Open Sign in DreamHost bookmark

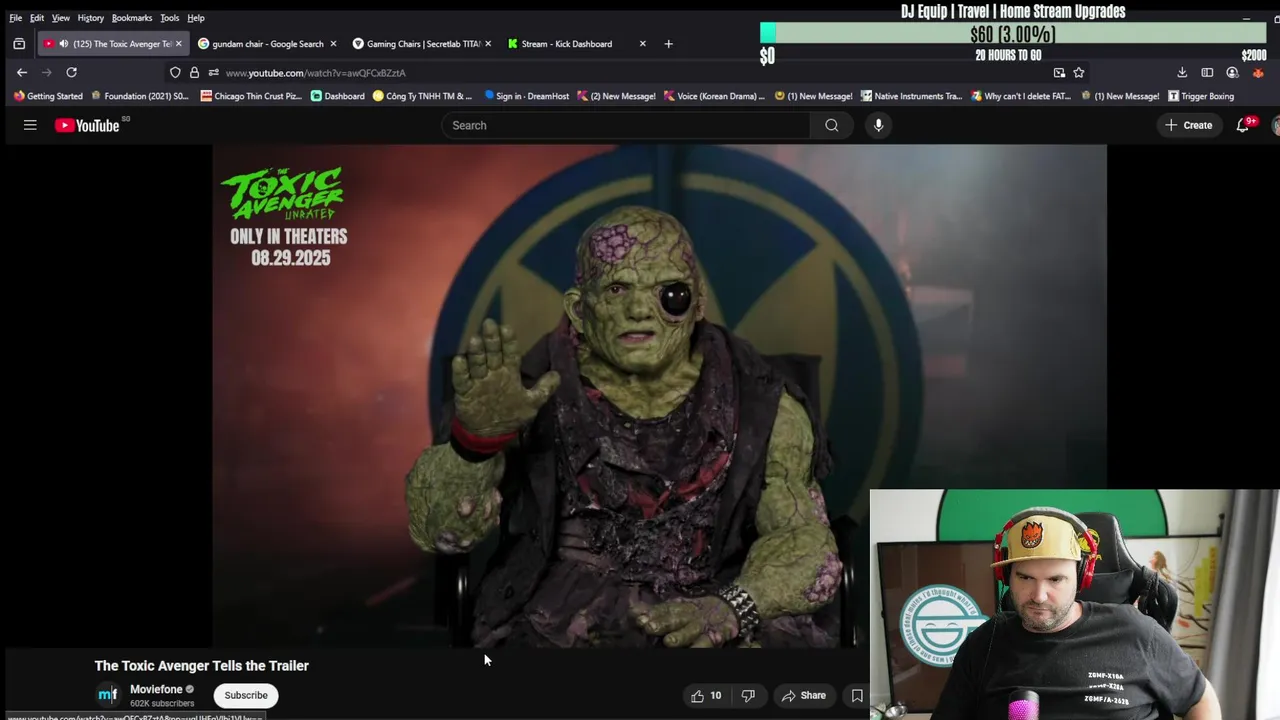coord(526,96)
